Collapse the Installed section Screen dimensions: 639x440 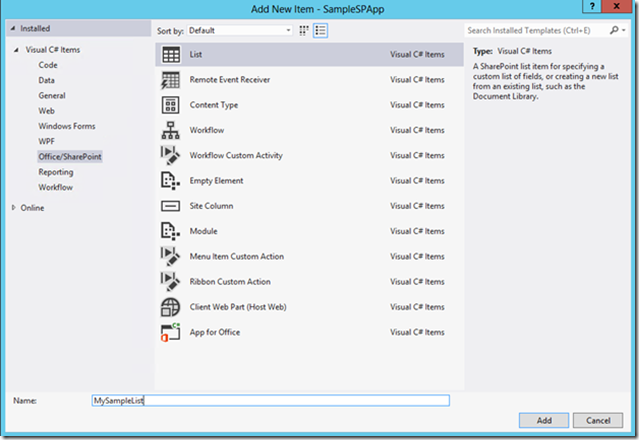[13, 29]
